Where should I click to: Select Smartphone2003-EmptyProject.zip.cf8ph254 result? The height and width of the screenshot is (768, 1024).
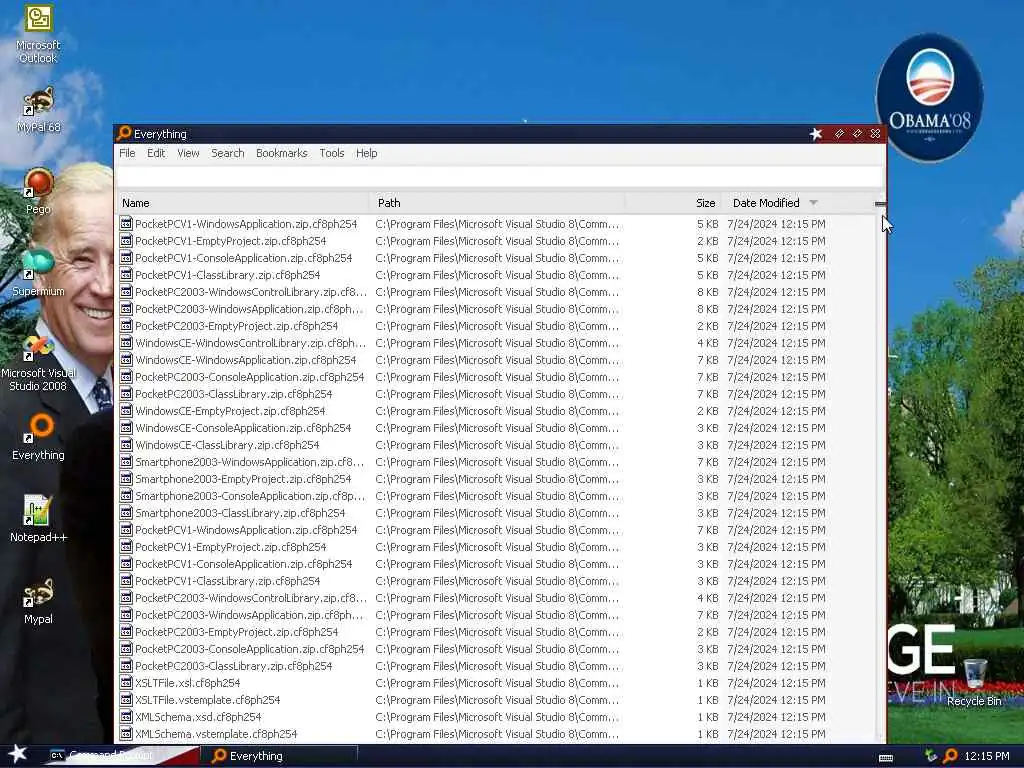click(x=473, y=479)
